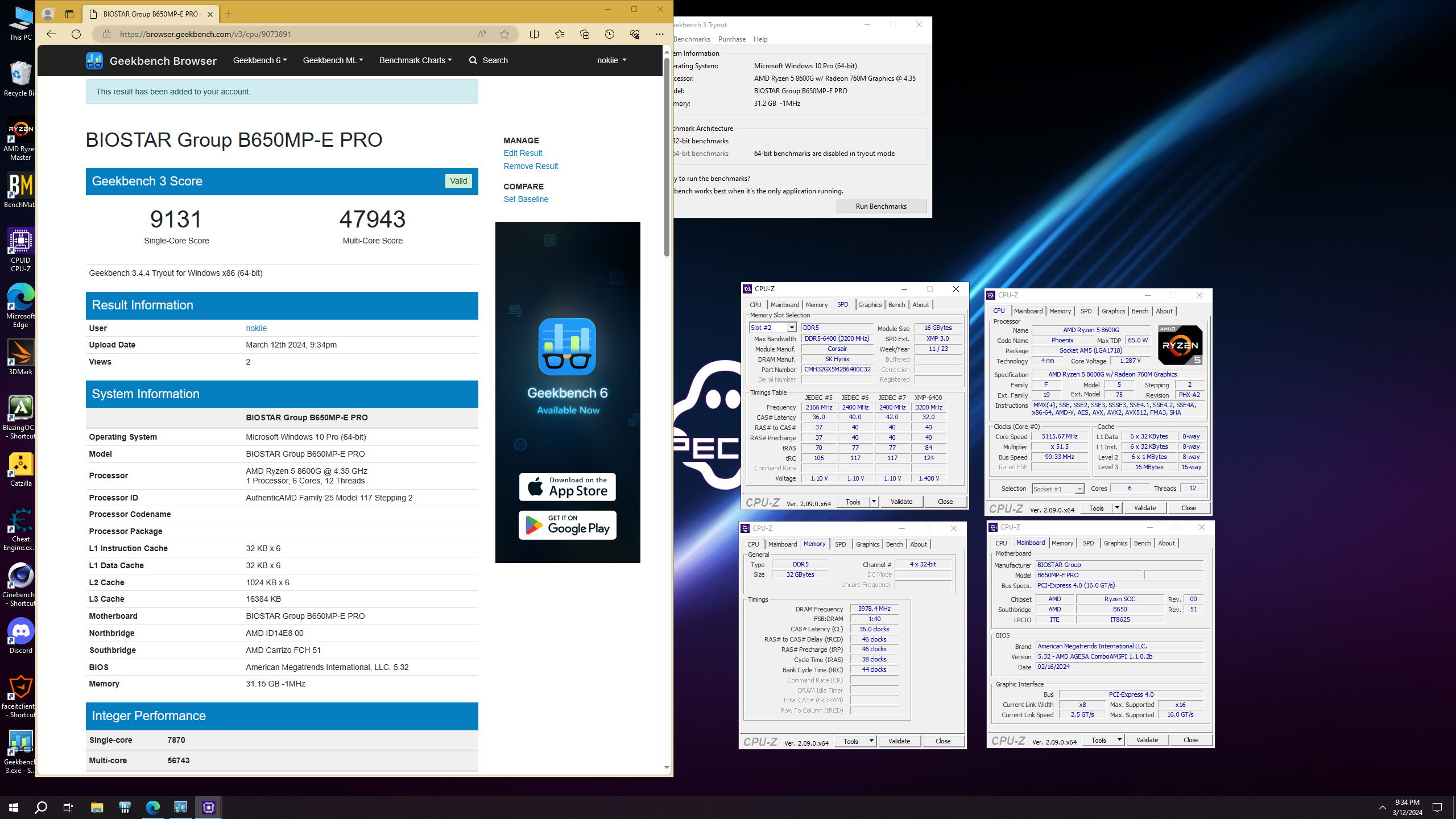Click Set Baseline link
This screenshot has height=819, width=1456.
point(526,199)
